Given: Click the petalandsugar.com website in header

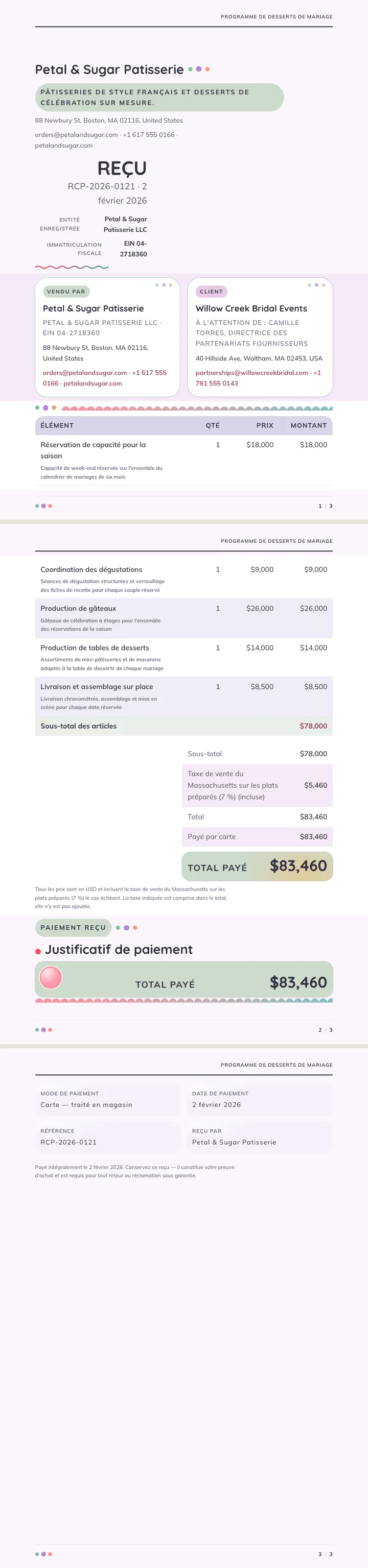Looking at the screenshot, I should (x=63, y=146).
